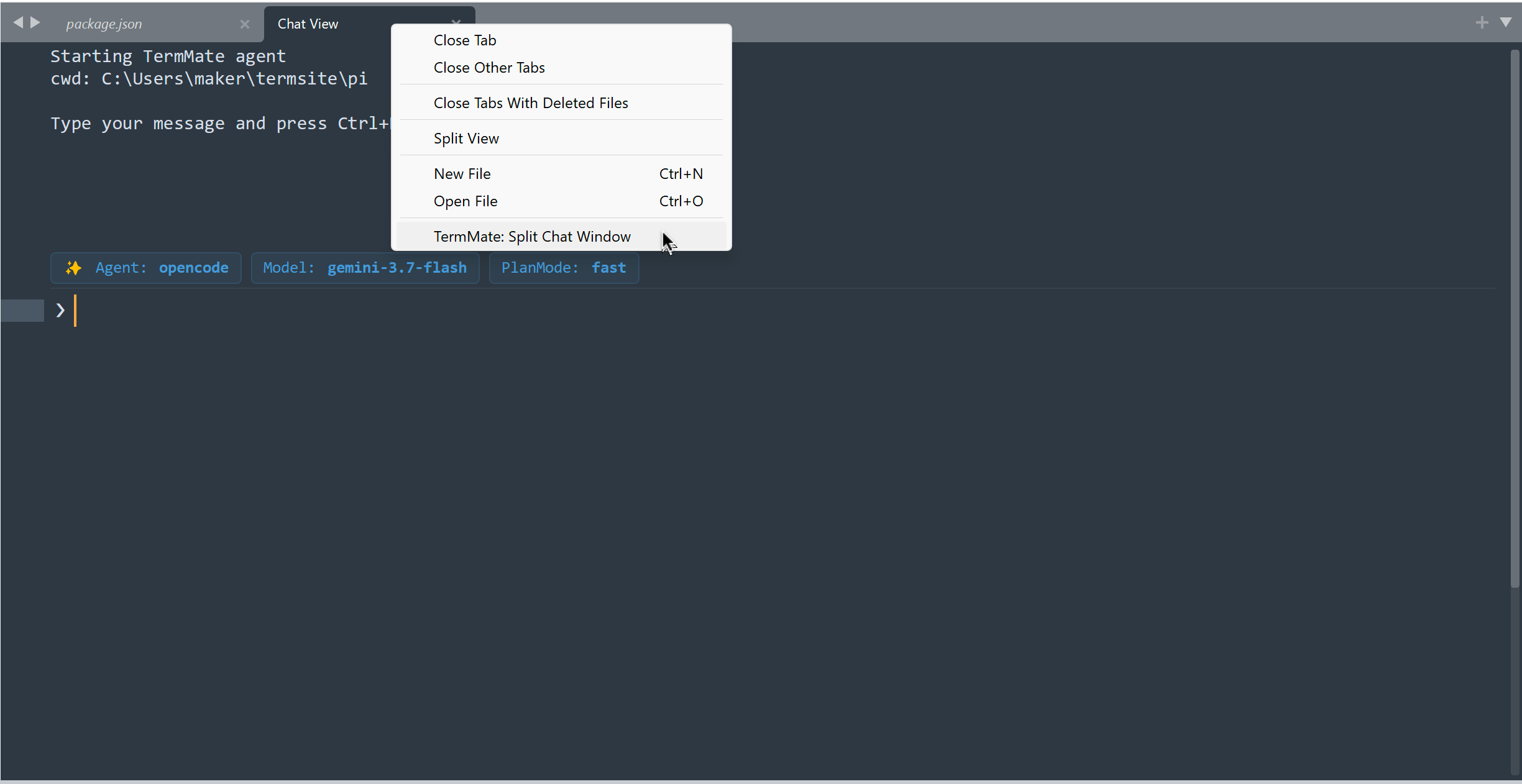Click the vertical scrollbar on the right
Viewport: 1522px width, 784px height.
pos(1515,318)
